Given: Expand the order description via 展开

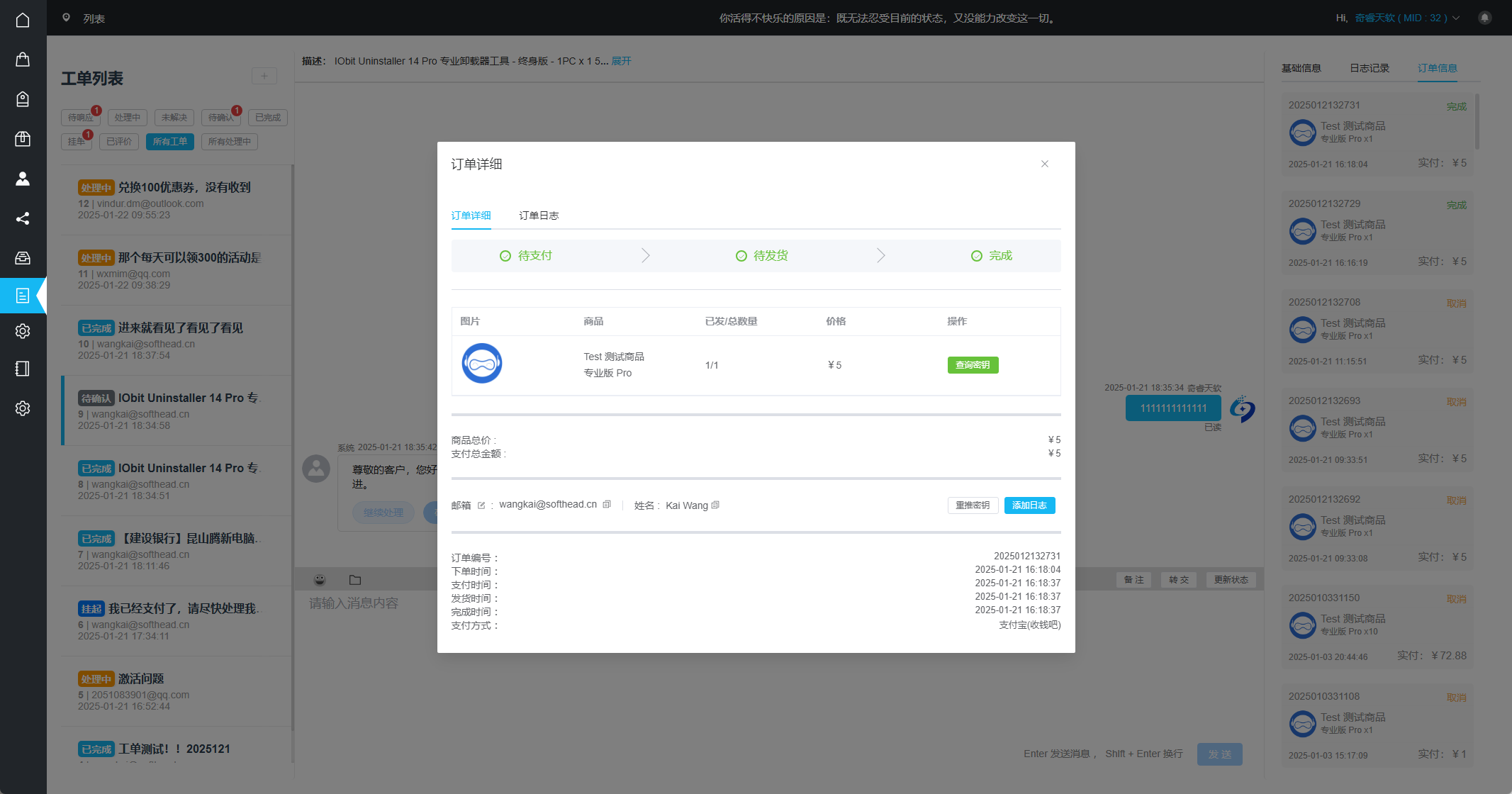Looking at the screenshot, I should pyautogui.click(x=620, y=61).
